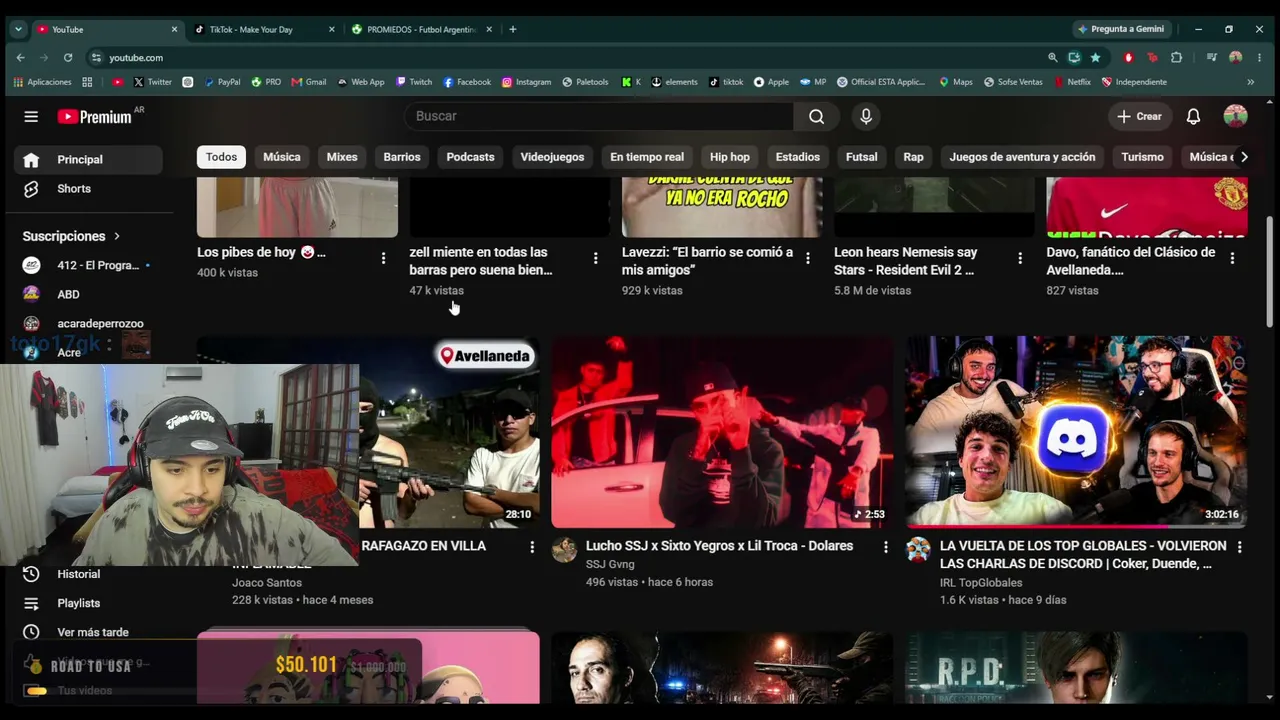Open the Twitter bookmark
This screenshot has width=1280, height=720.
pyautogui.click(x=153, y=82)
